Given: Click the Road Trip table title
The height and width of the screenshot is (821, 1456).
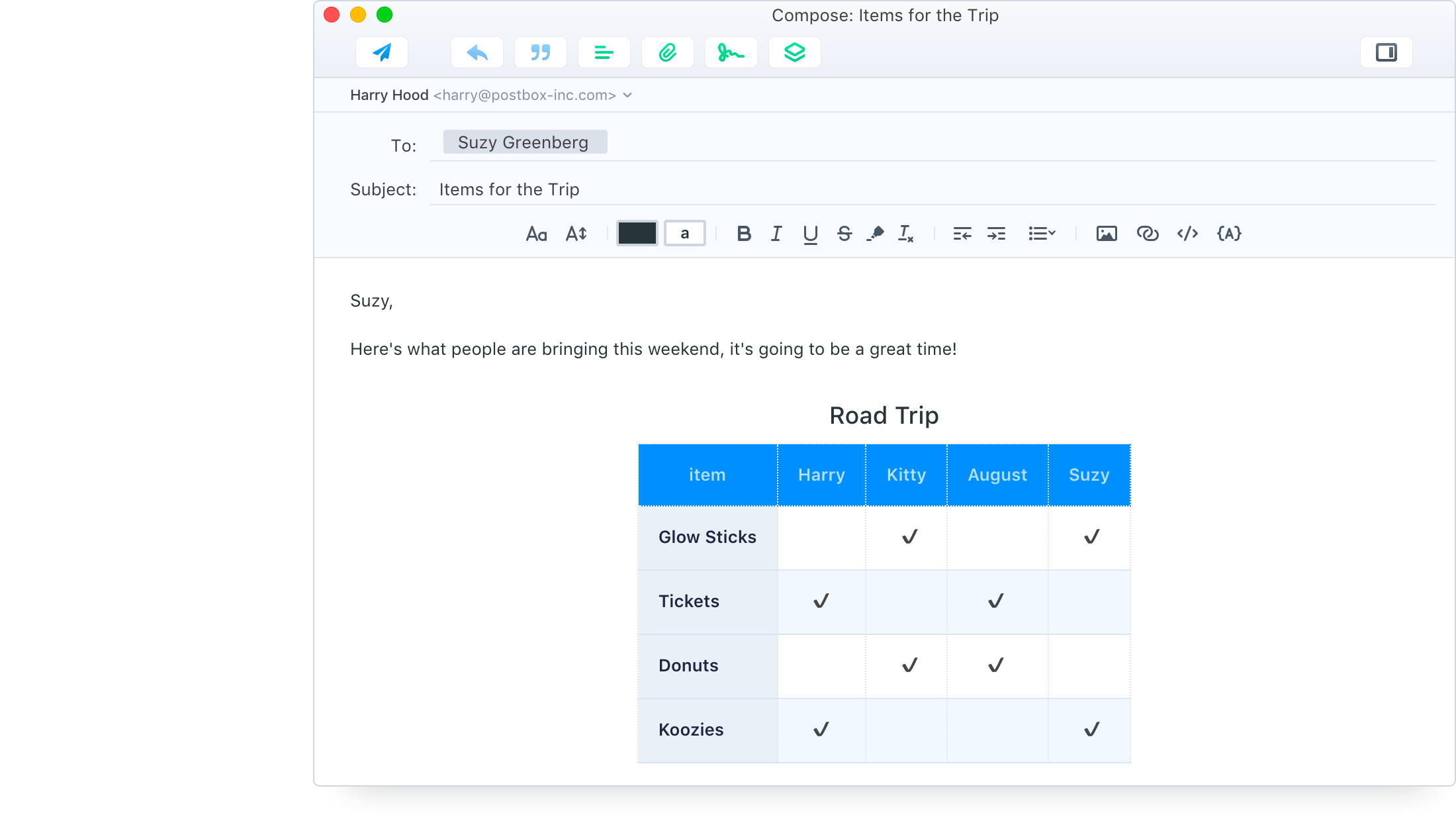Looking at the screenshot, I should coord(884,416).
